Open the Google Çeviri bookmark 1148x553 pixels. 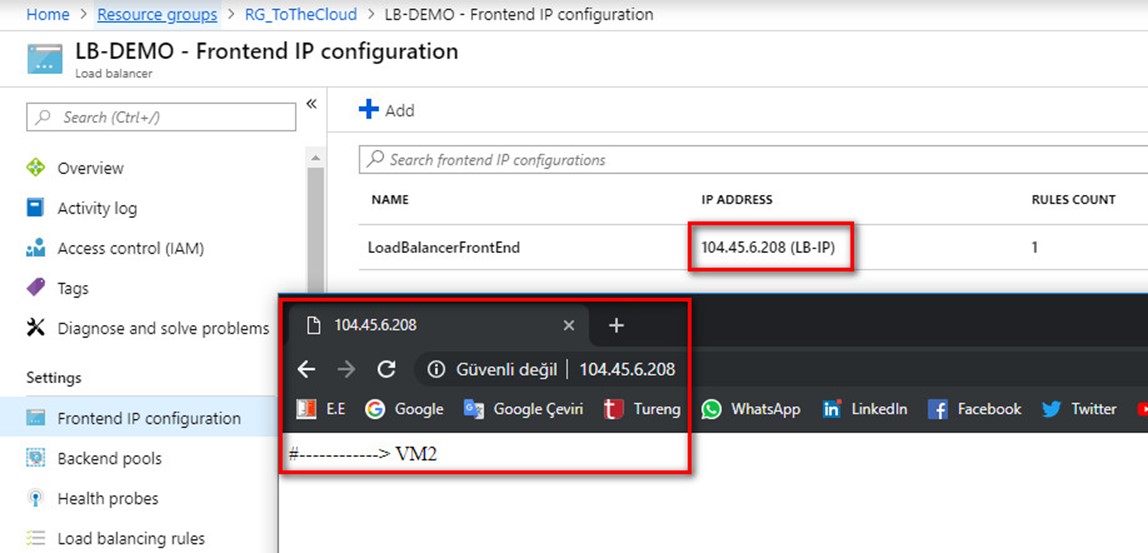(x=523, y=409)
